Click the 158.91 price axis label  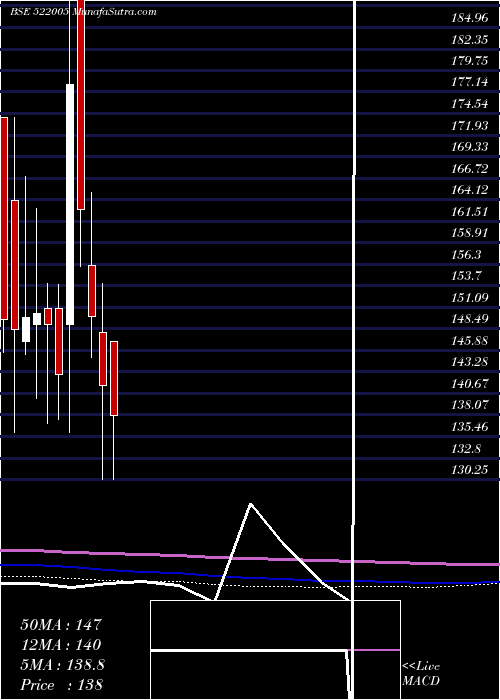click(470, 233)
